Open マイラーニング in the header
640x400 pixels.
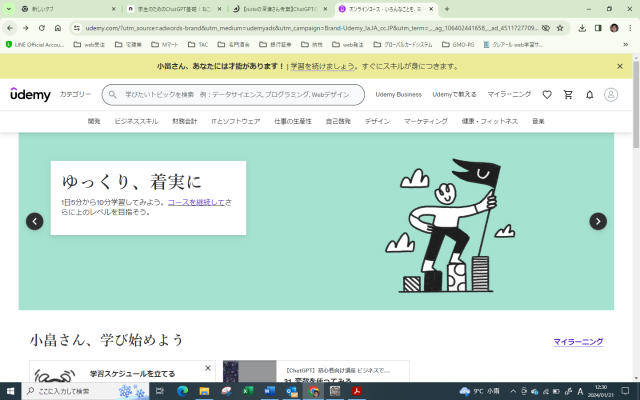(509, 94)
